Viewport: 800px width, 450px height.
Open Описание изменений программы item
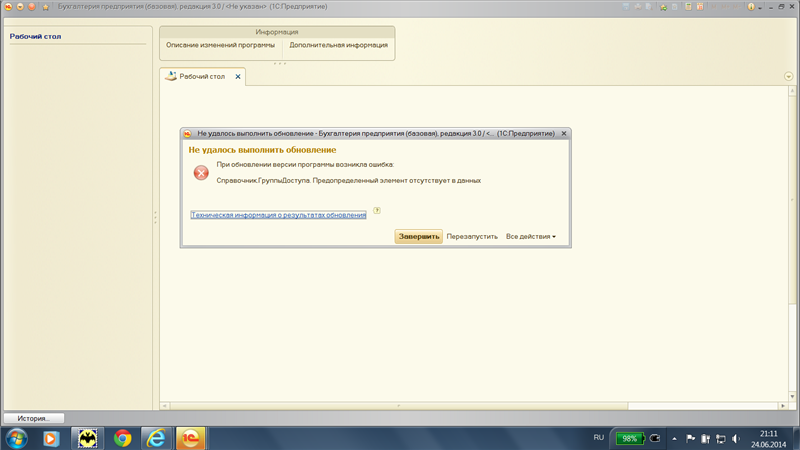click(221, 45)
